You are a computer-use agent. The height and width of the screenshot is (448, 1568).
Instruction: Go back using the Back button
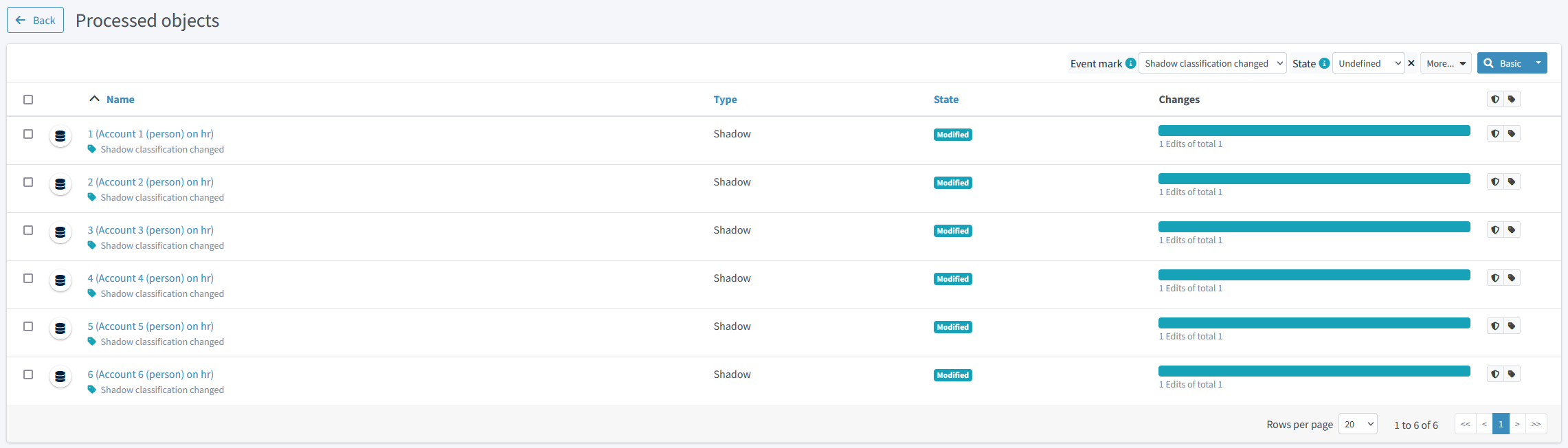click(x=35, y=21)
